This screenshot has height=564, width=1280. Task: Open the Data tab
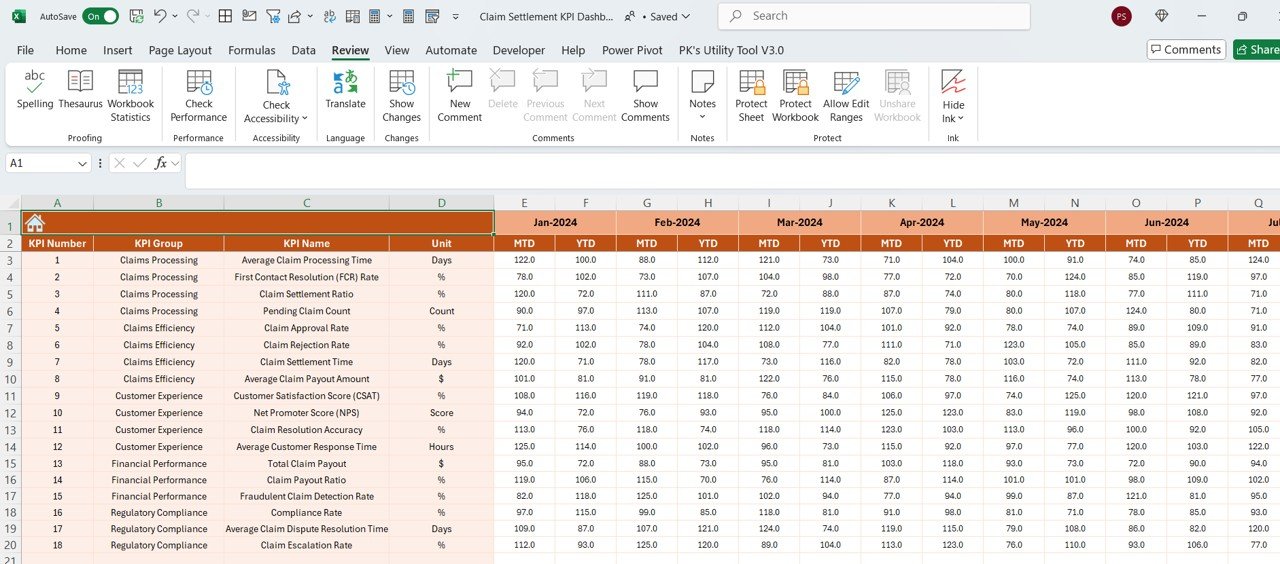coord(303,50)
